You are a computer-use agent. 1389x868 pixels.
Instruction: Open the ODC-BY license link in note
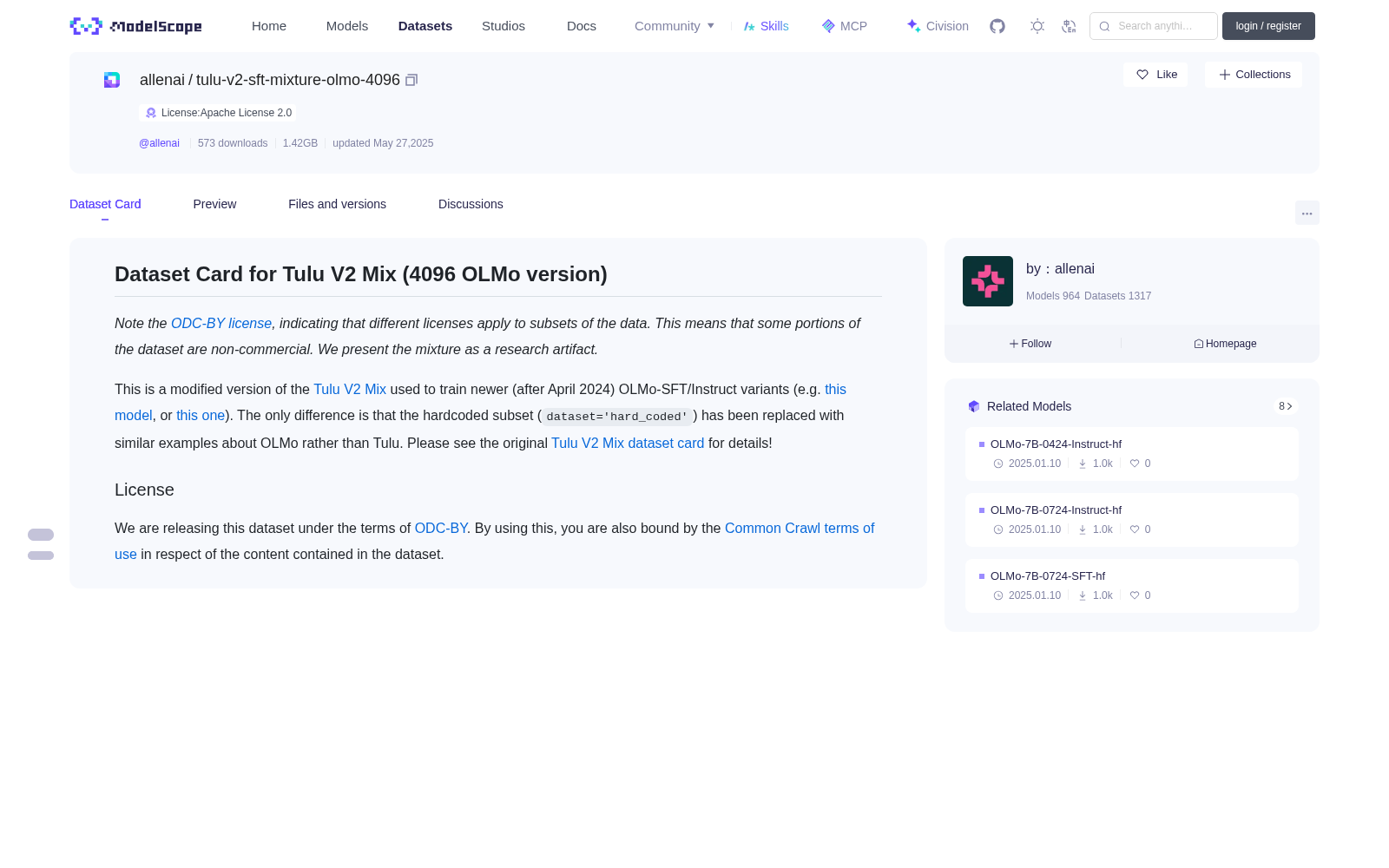point(221,323)
